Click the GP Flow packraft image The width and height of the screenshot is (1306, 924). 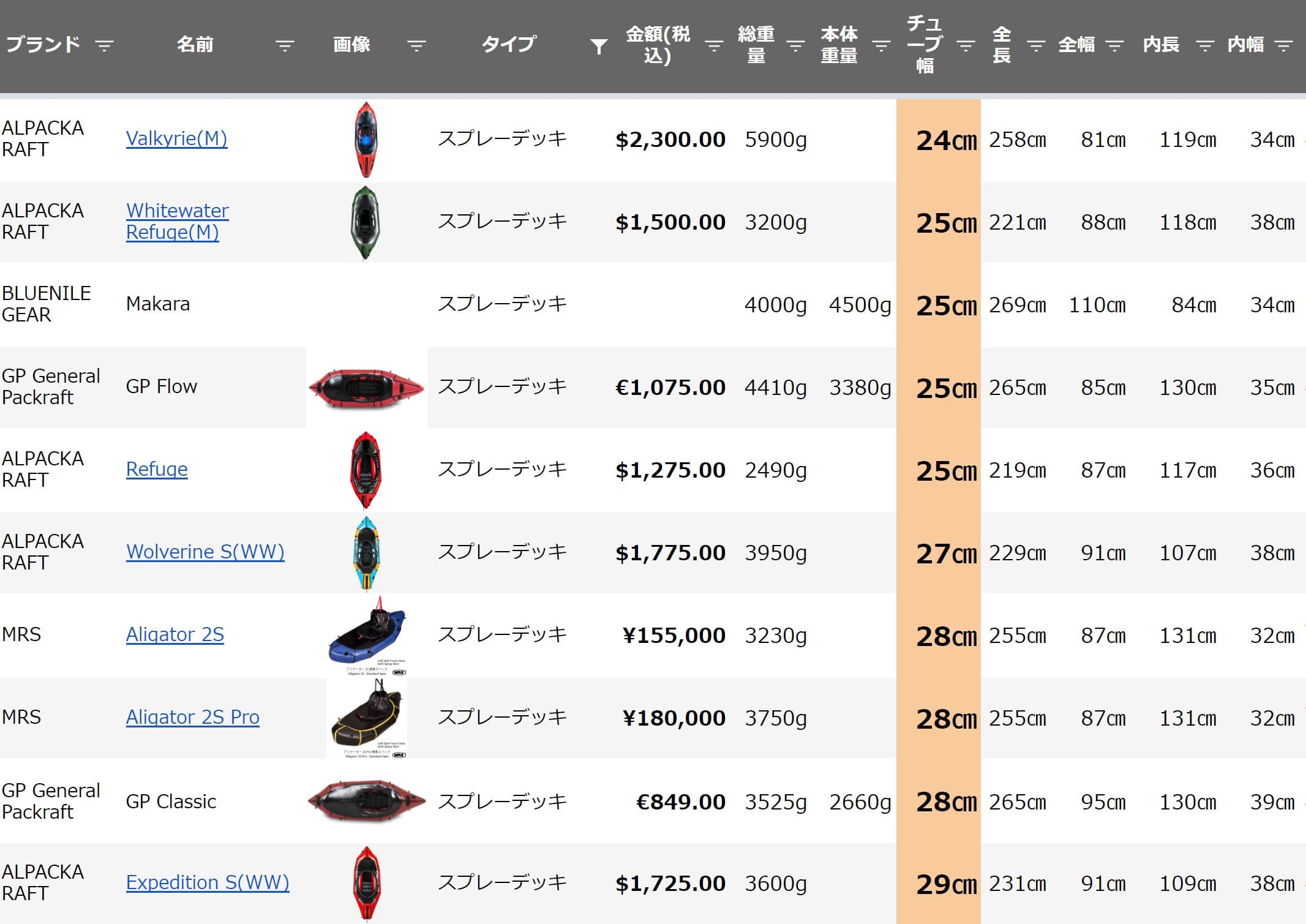(366, 388)
